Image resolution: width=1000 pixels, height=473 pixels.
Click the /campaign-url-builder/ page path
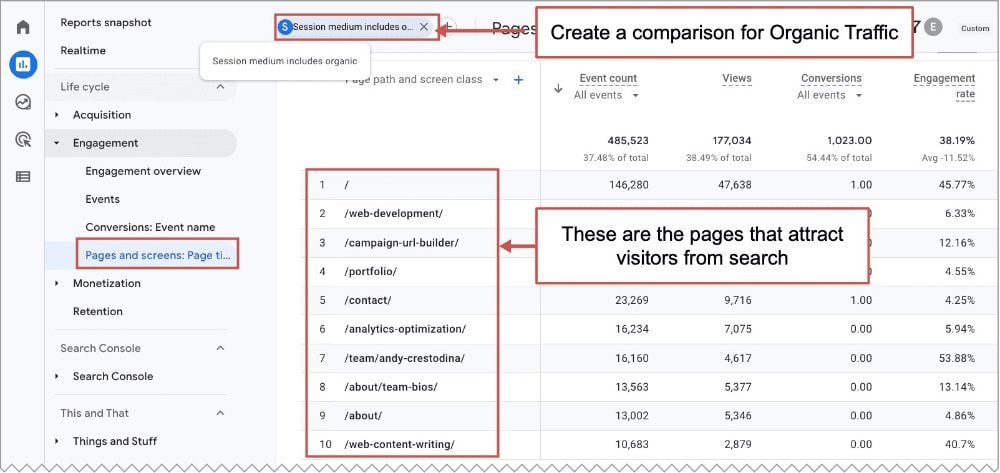coord(401,243)
